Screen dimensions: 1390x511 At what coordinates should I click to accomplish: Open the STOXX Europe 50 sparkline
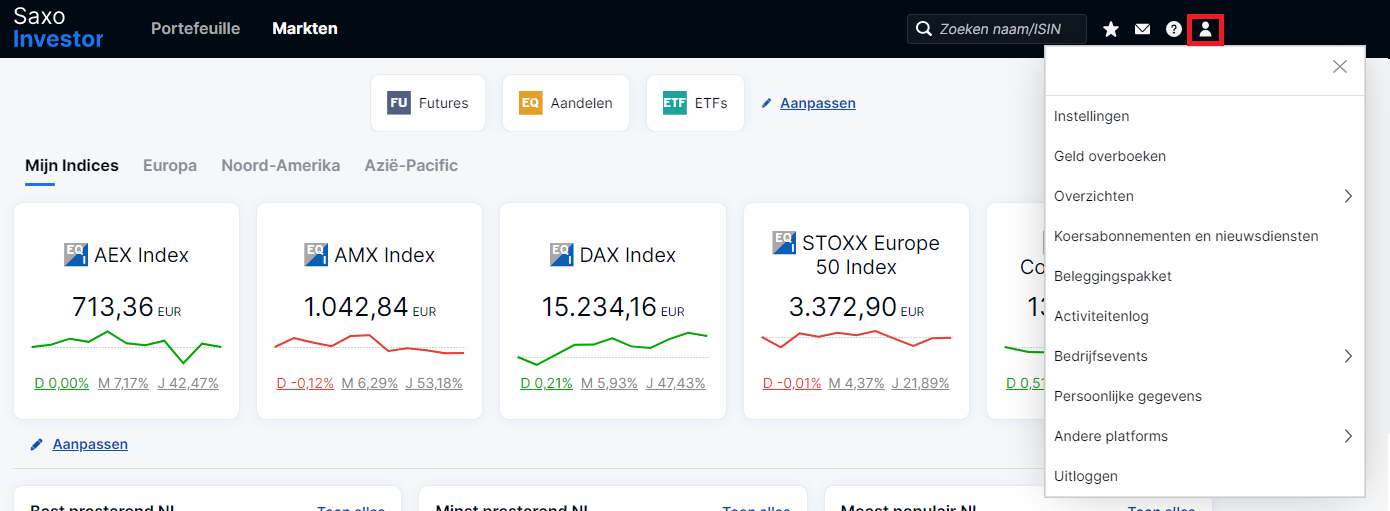pyautogui.click(x=856, y=338)
